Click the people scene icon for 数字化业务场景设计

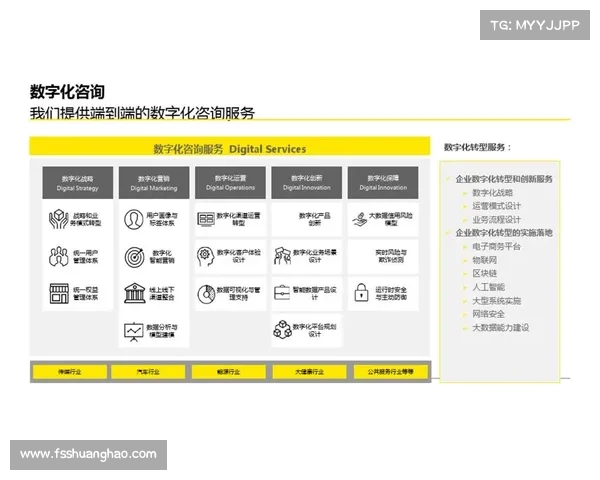coord(283,256)
